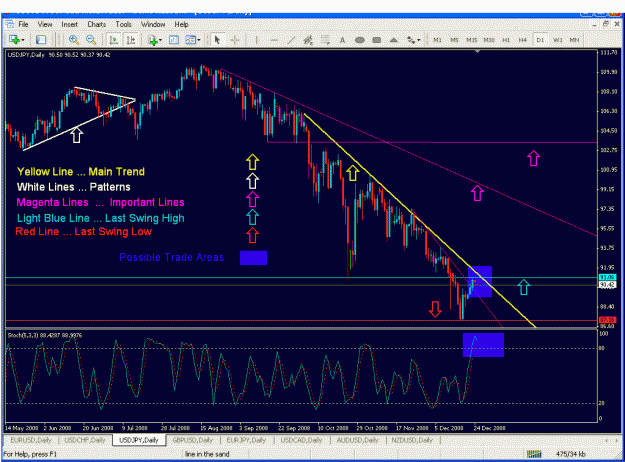Image resolution: width=625 pixels, height=462 pixels.
Task: Click the Periods toolbar icon
Action: 174,40
